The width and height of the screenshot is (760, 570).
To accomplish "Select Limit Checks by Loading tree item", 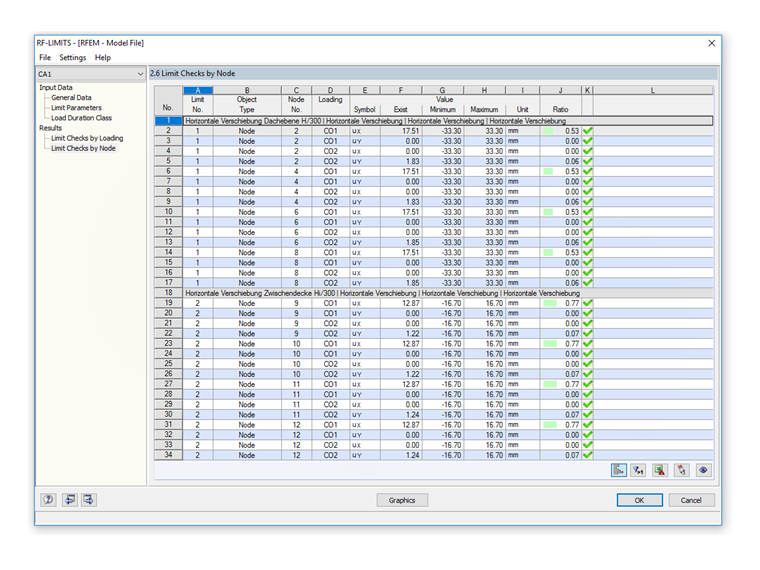I will coord(87,138).
